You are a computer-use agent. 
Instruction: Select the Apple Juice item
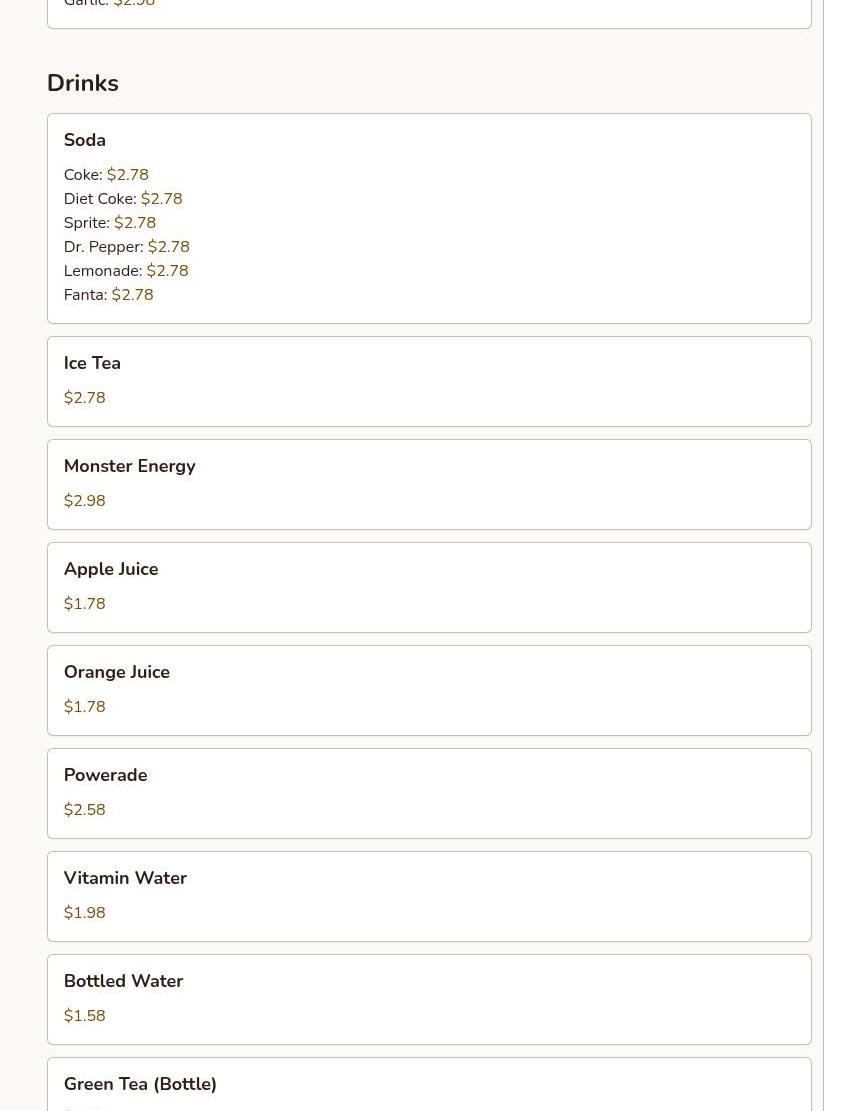[x=111, y=569]
